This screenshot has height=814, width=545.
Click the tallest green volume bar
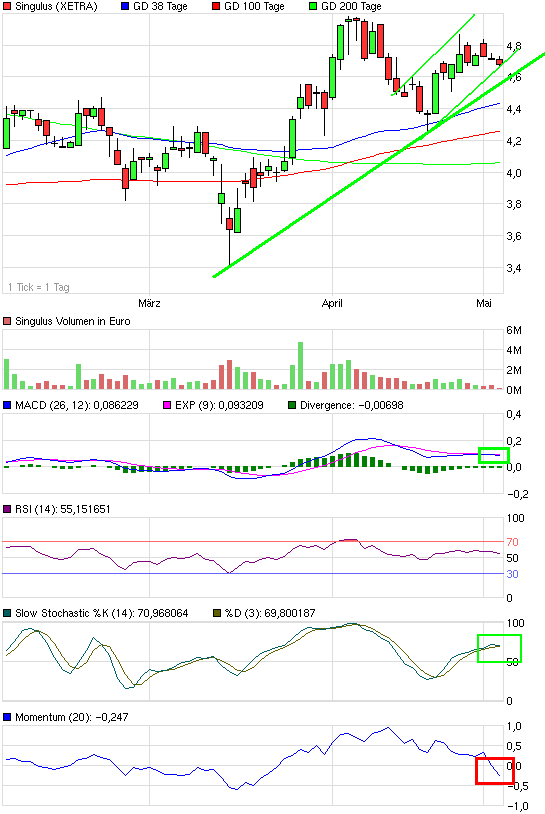(300, 365)
